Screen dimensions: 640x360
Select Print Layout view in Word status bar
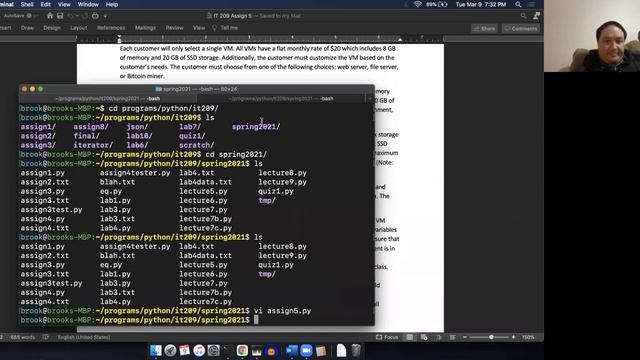pyautogui.click(x=409, y=337)
